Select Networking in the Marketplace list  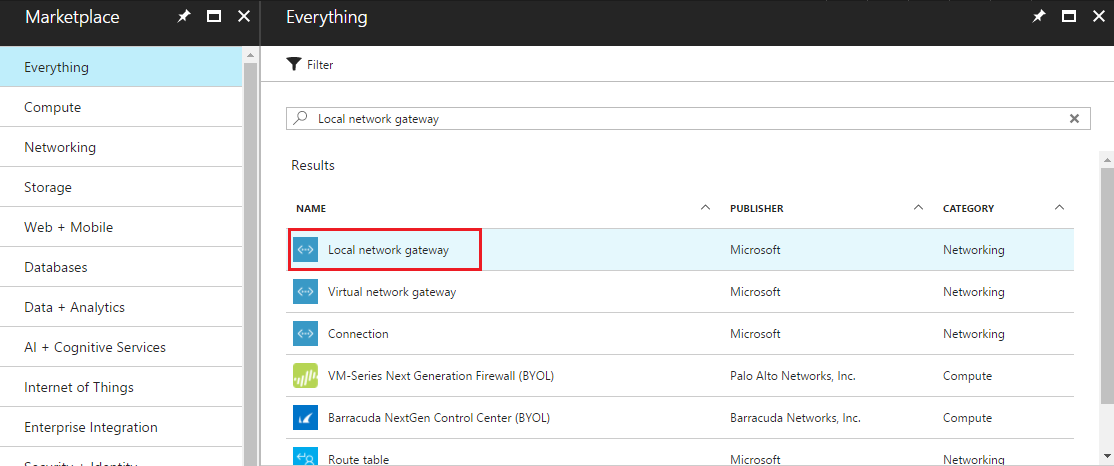[x=60, y=147]
